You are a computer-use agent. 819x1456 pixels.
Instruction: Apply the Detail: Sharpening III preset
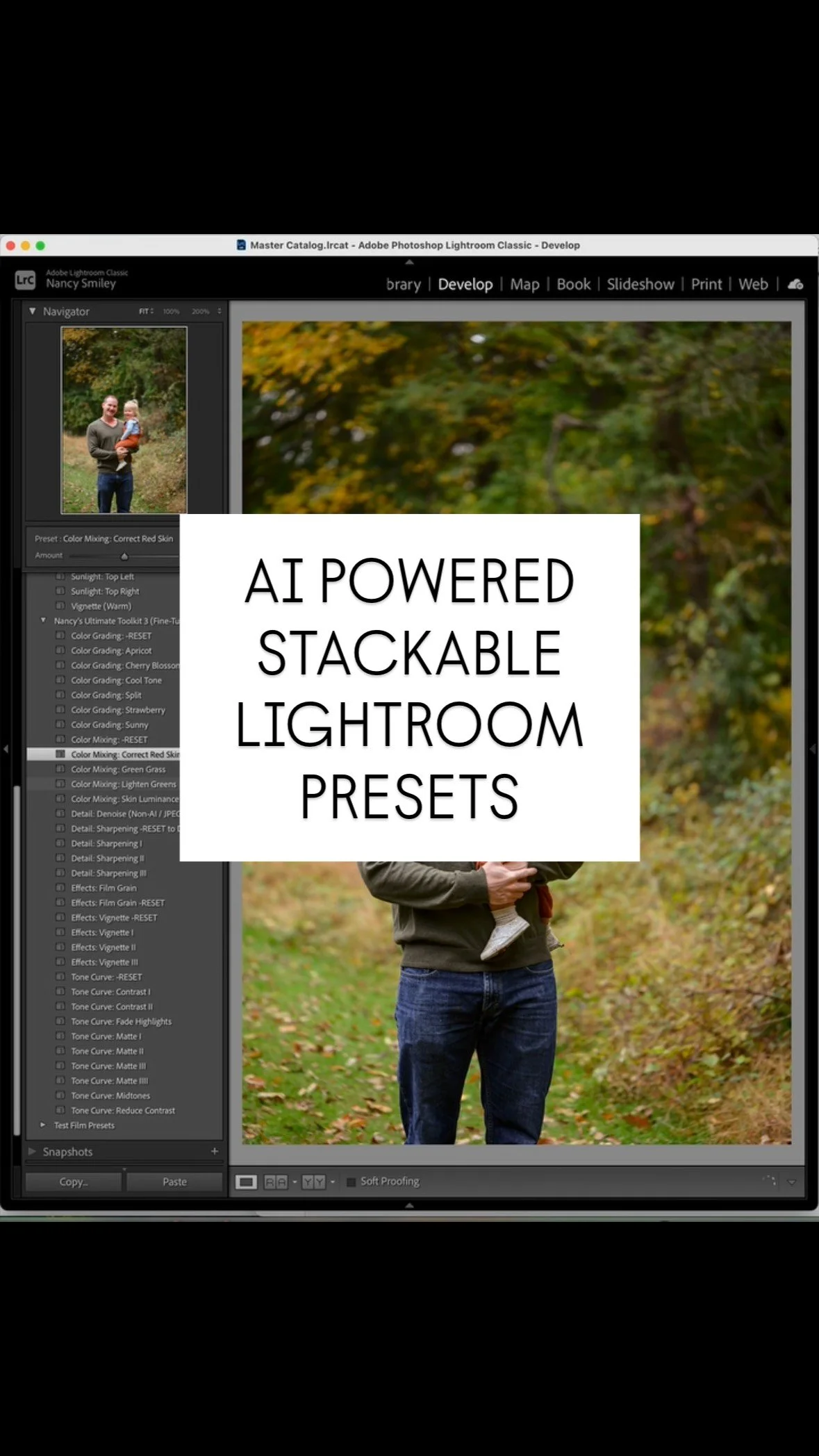108,873
